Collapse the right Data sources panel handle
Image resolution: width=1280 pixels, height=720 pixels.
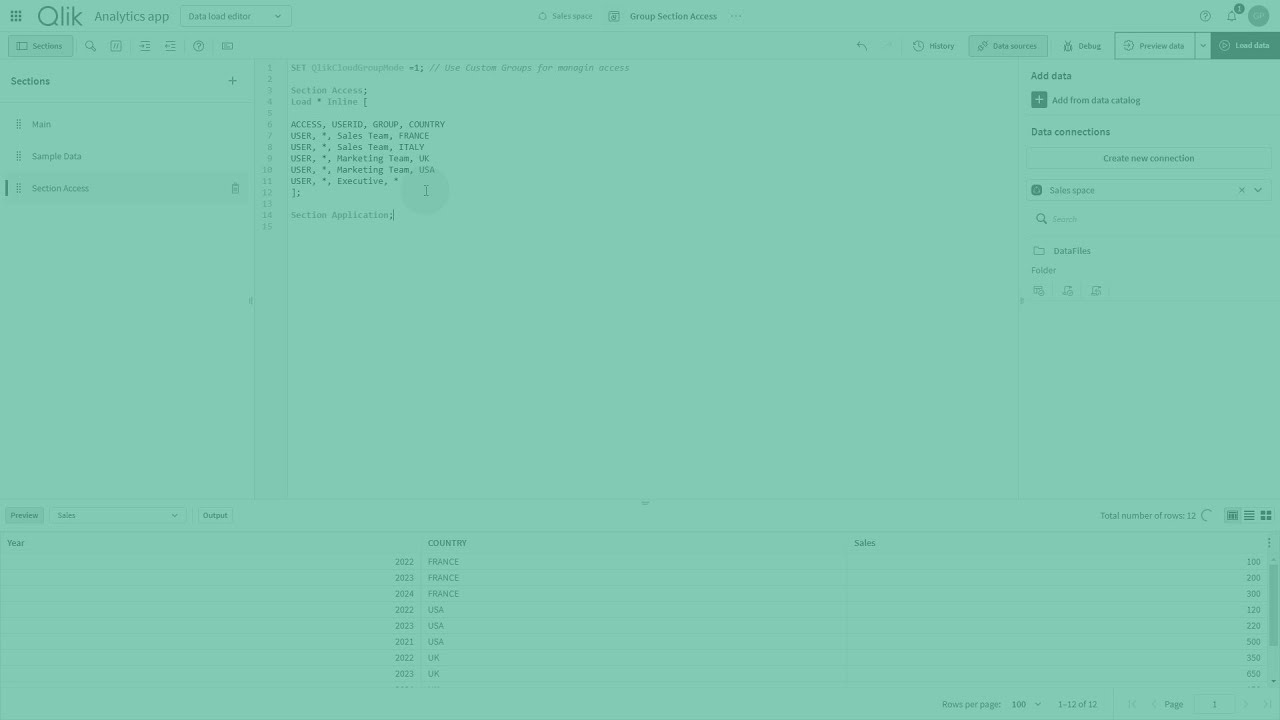1021,300
